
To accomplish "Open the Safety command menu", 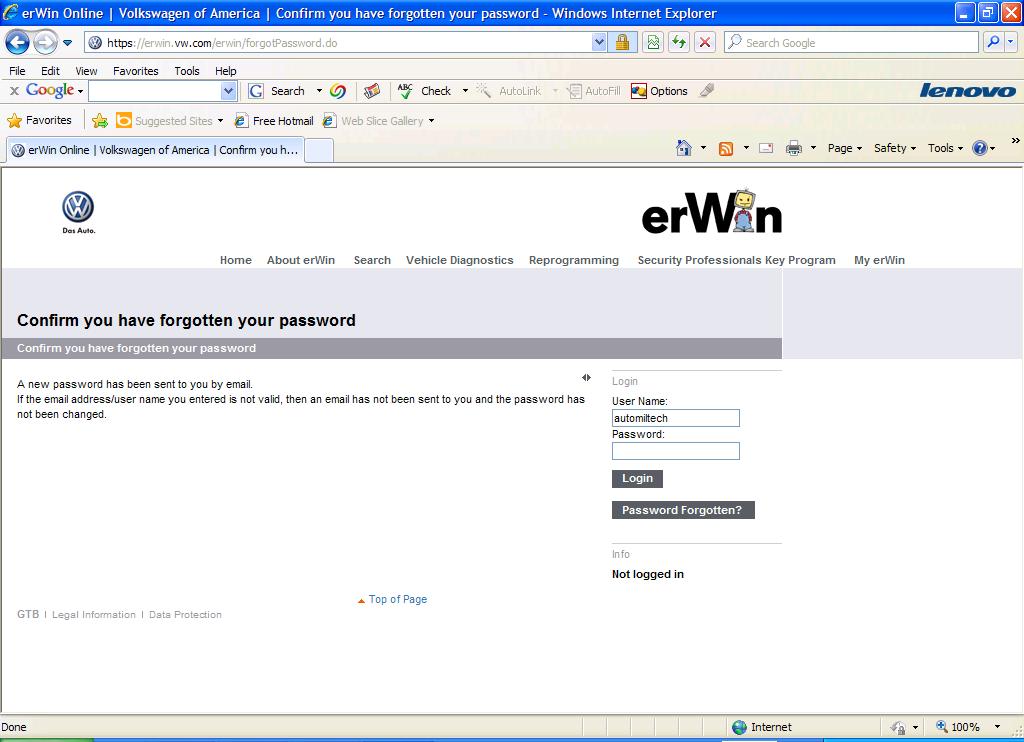I will pyautogui.click(x=895, y=148).
